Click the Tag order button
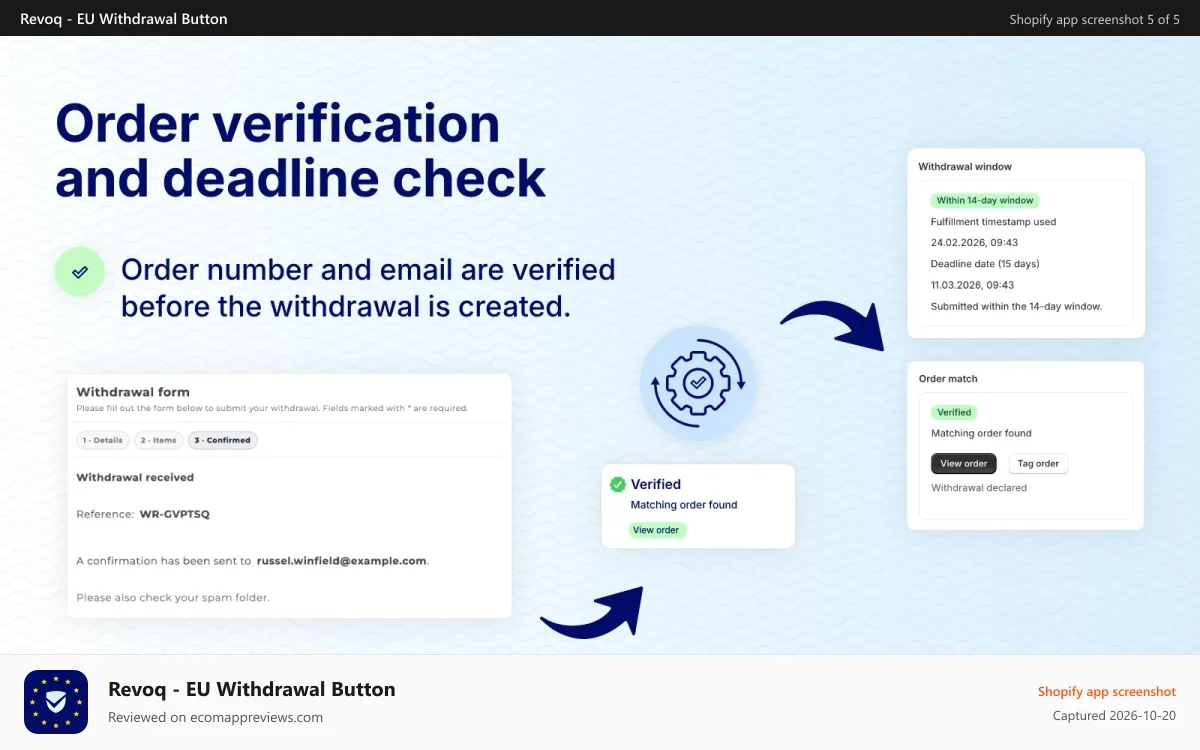 (x=1038, y=463)
